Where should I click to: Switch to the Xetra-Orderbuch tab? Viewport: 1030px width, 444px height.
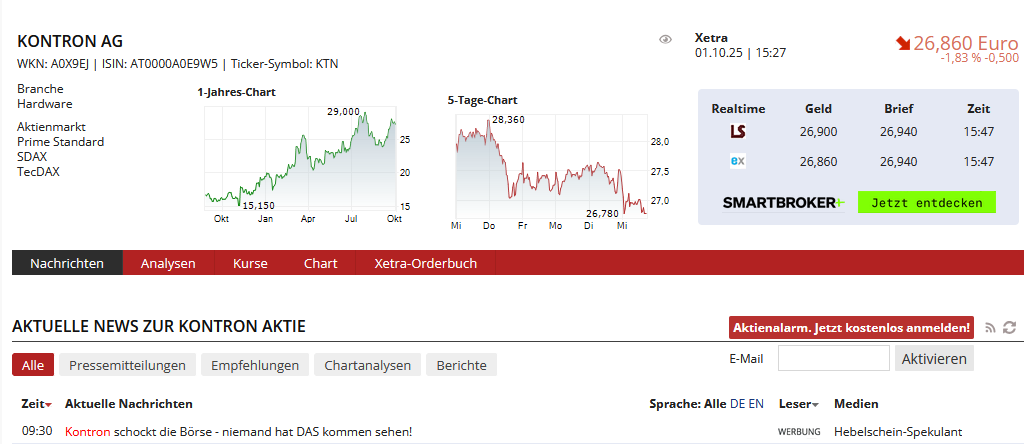425,263
